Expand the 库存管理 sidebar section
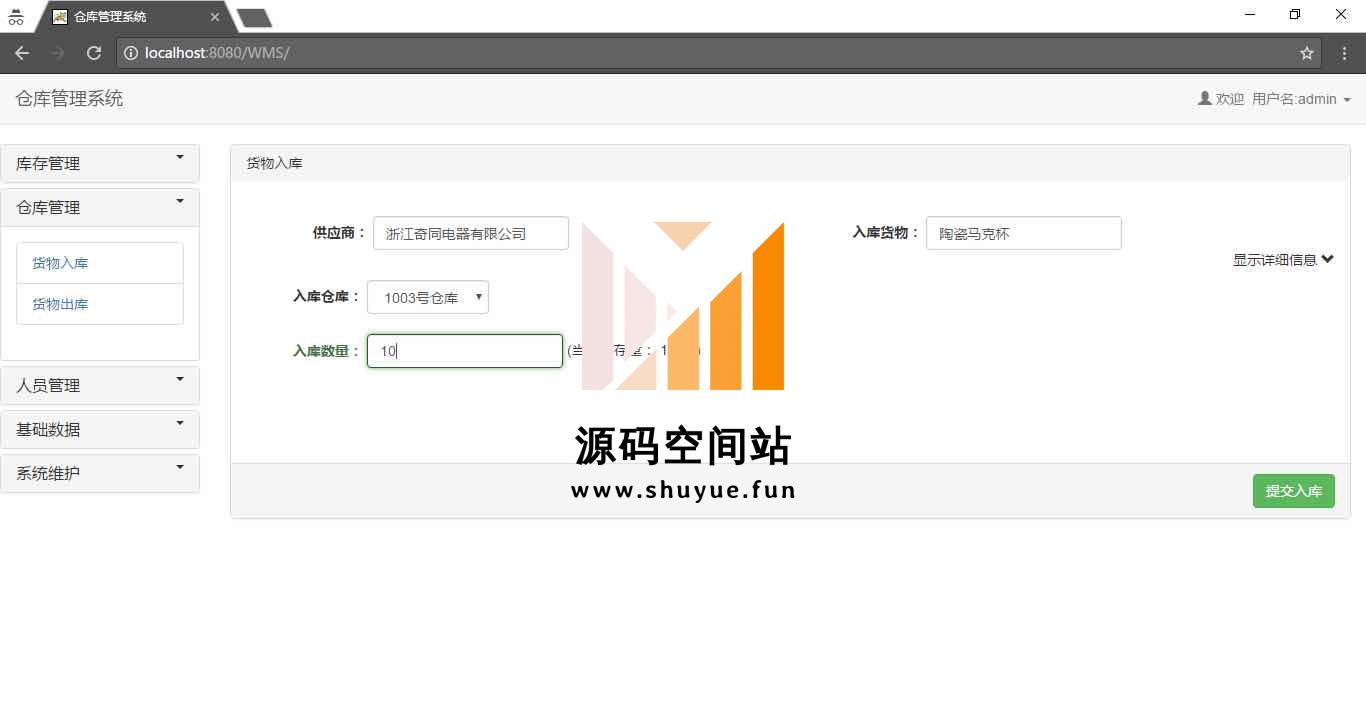 (100, 163)
